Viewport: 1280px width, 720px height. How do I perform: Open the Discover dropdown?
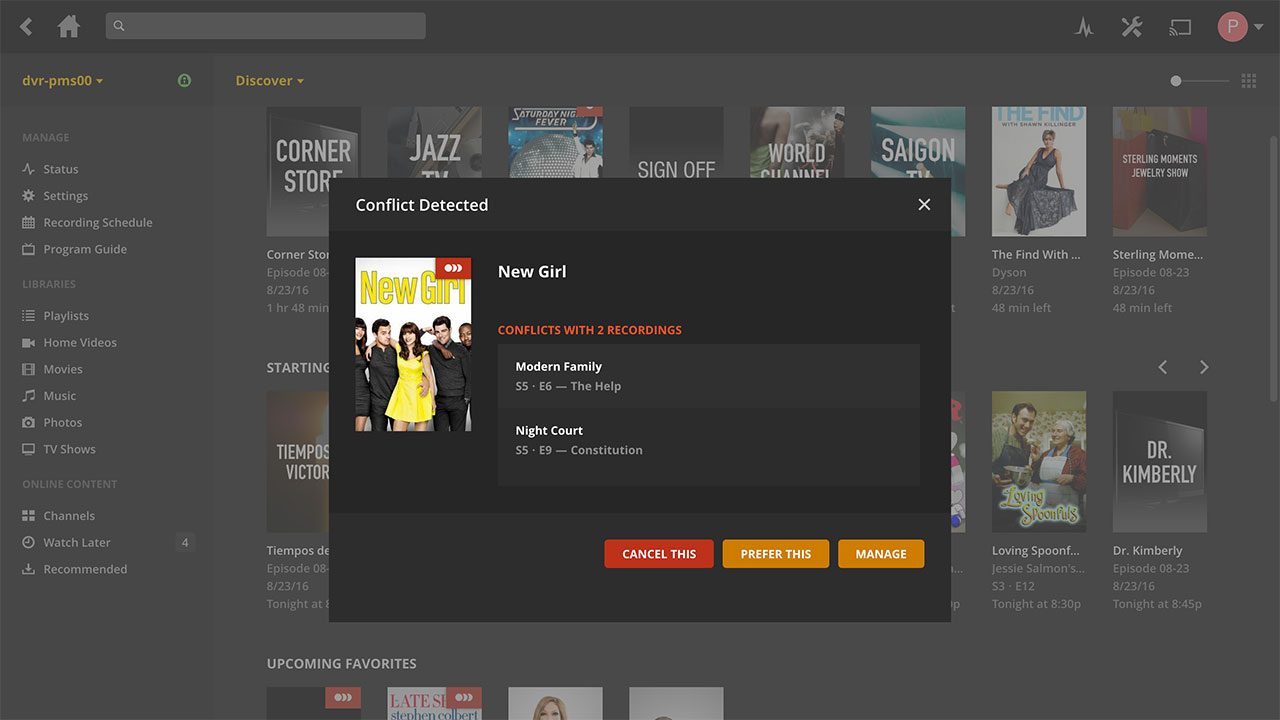pos(270,81)
